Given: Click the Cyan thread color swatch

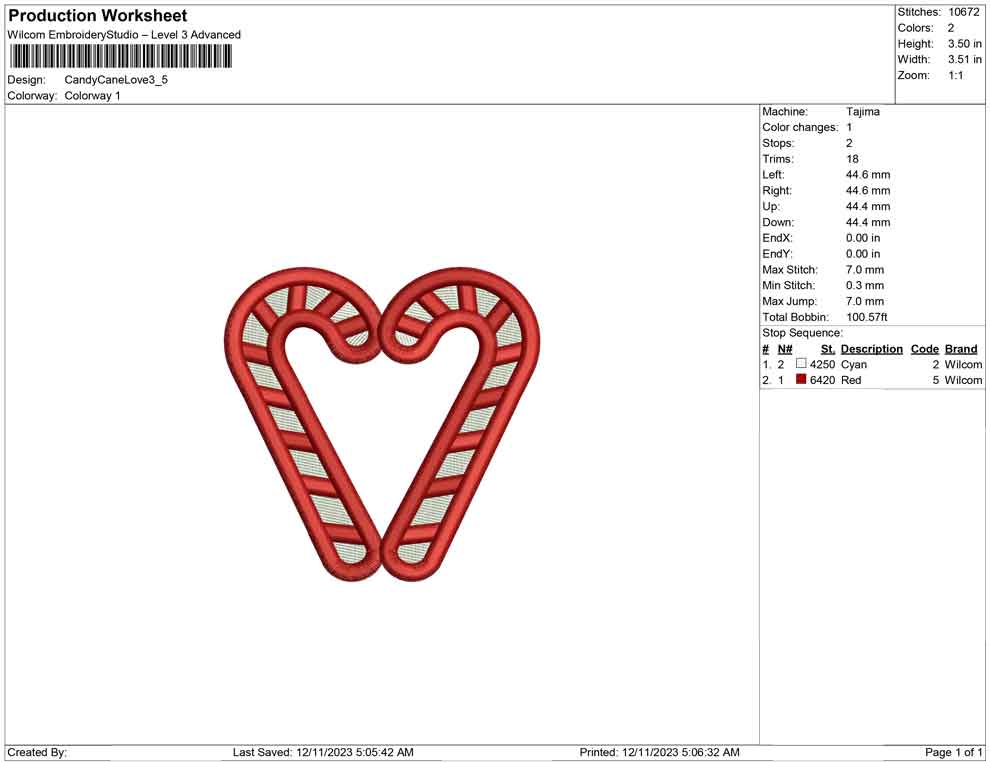Looking at the screenshot, I should click(x=800, y=364).
